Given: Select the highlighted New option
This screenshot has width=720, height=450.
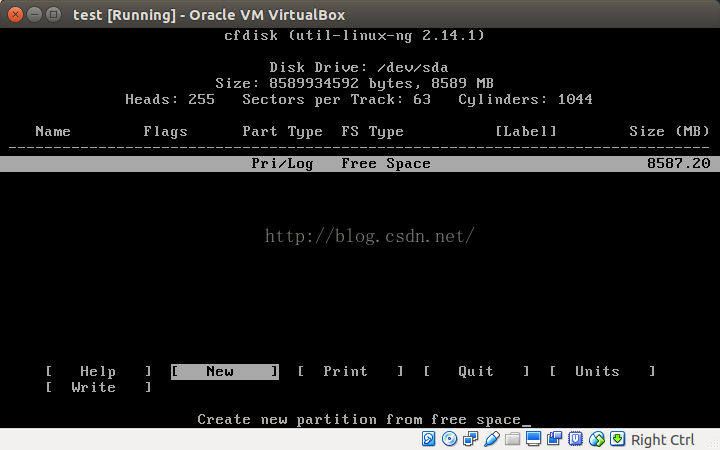Looking at the screenshot, I should point(225,371).
